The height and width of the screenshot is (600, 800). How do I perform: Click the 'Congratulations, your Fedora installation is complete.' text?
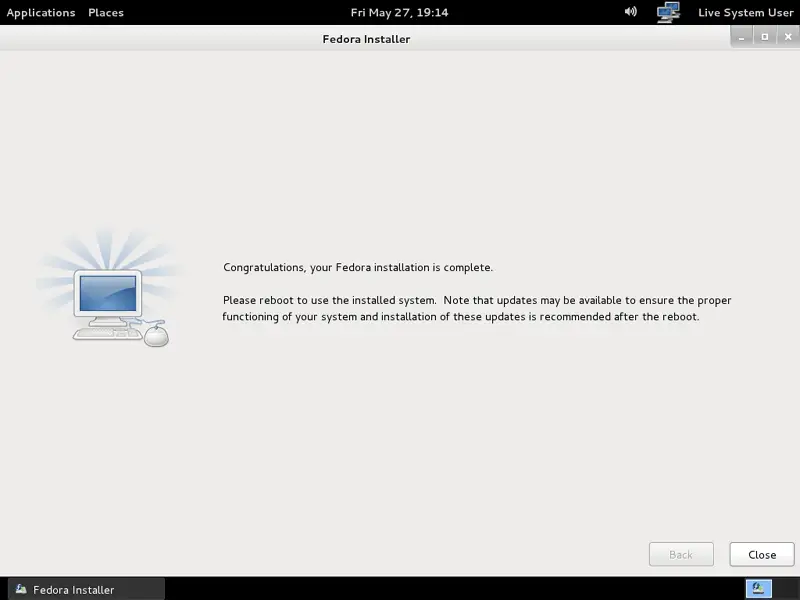(x=358, y=267)
